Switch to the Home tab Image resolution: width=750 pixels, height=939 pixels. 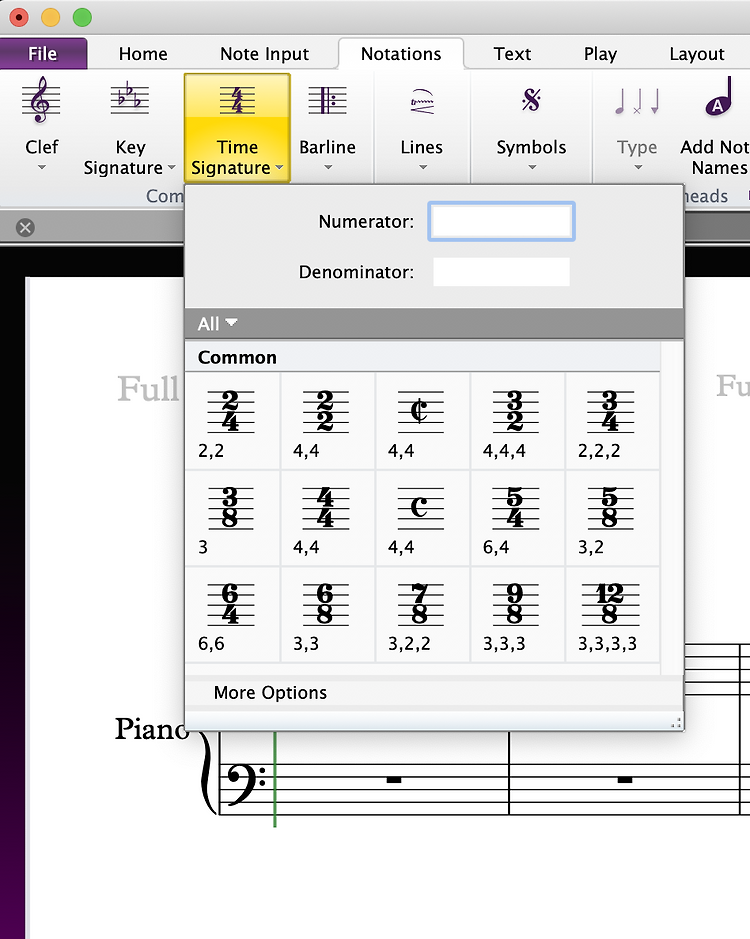143,54
